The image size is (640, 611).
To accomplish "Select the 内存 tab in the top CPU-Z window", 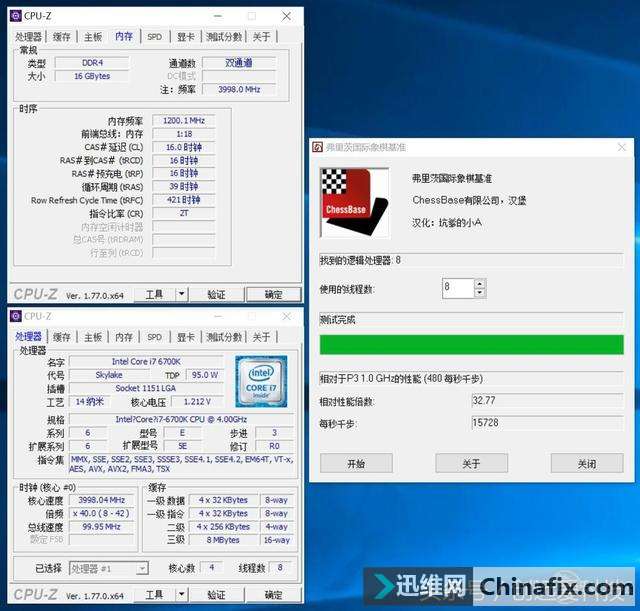I will coord(124,36).
